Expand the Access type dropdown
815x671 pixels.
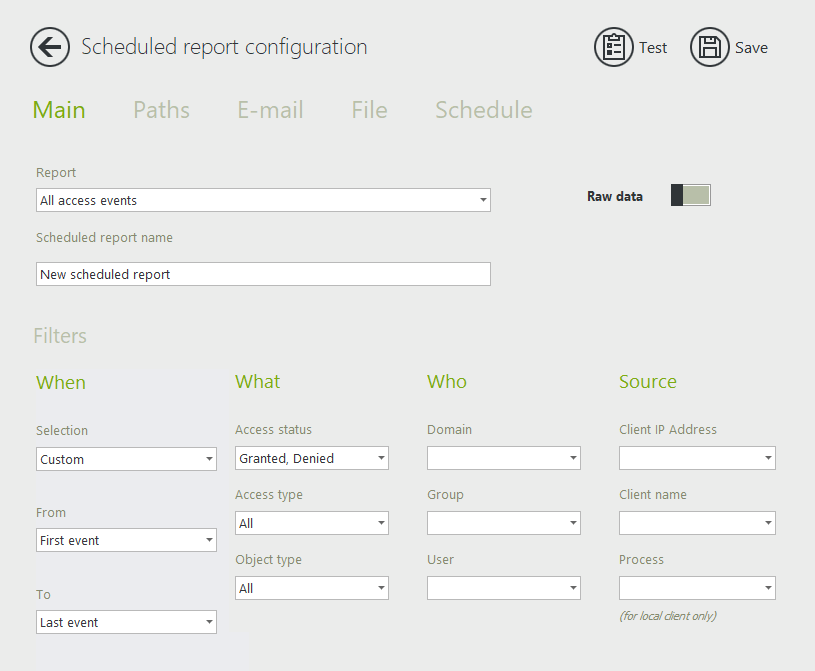312,523
